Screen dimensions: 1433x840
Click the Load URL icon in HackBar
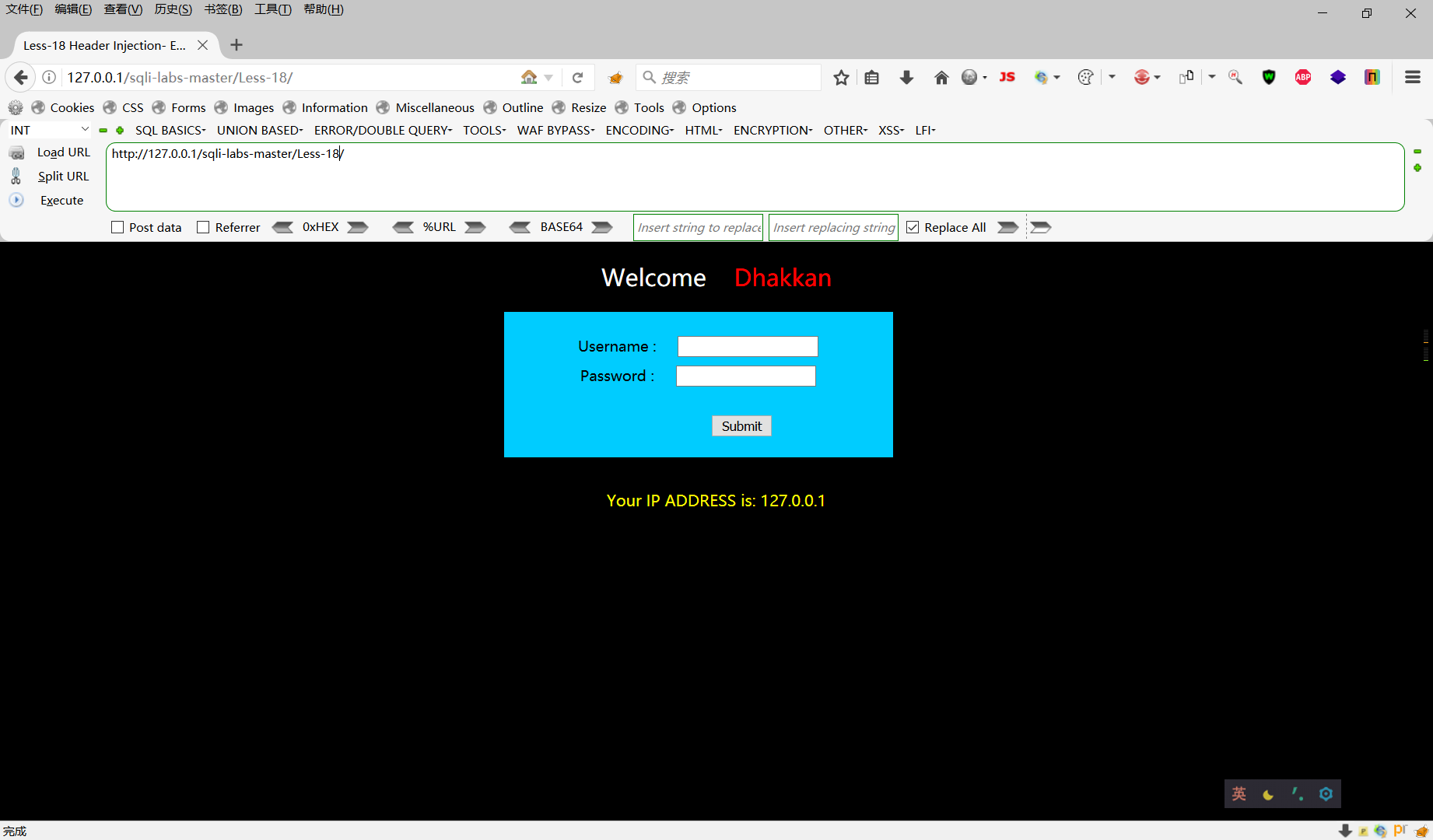tap(17, 152)
